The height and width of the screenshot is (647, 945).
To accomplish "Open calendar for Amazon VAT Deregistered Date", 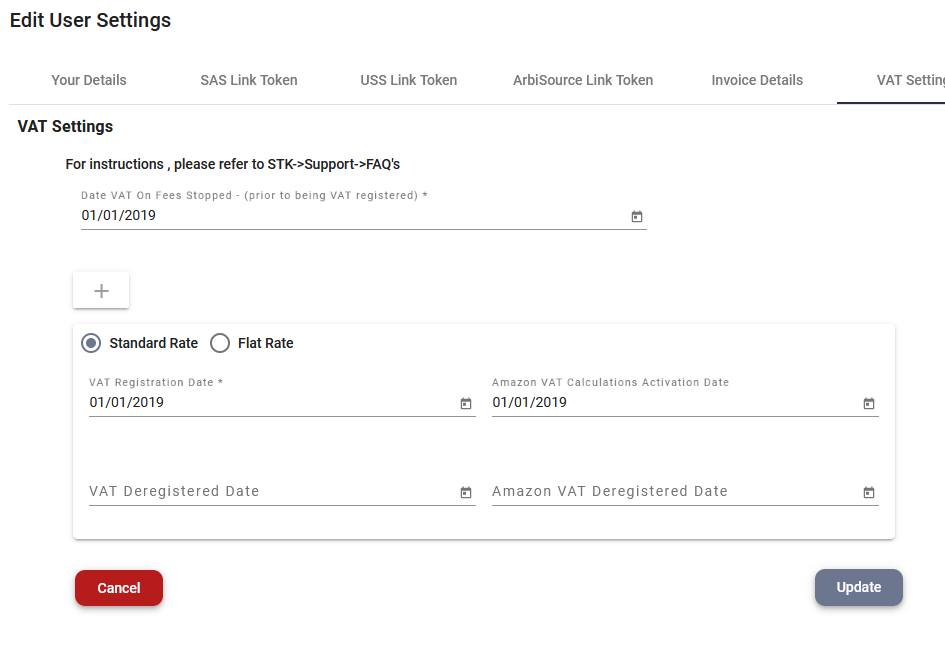I will point(868,493).
